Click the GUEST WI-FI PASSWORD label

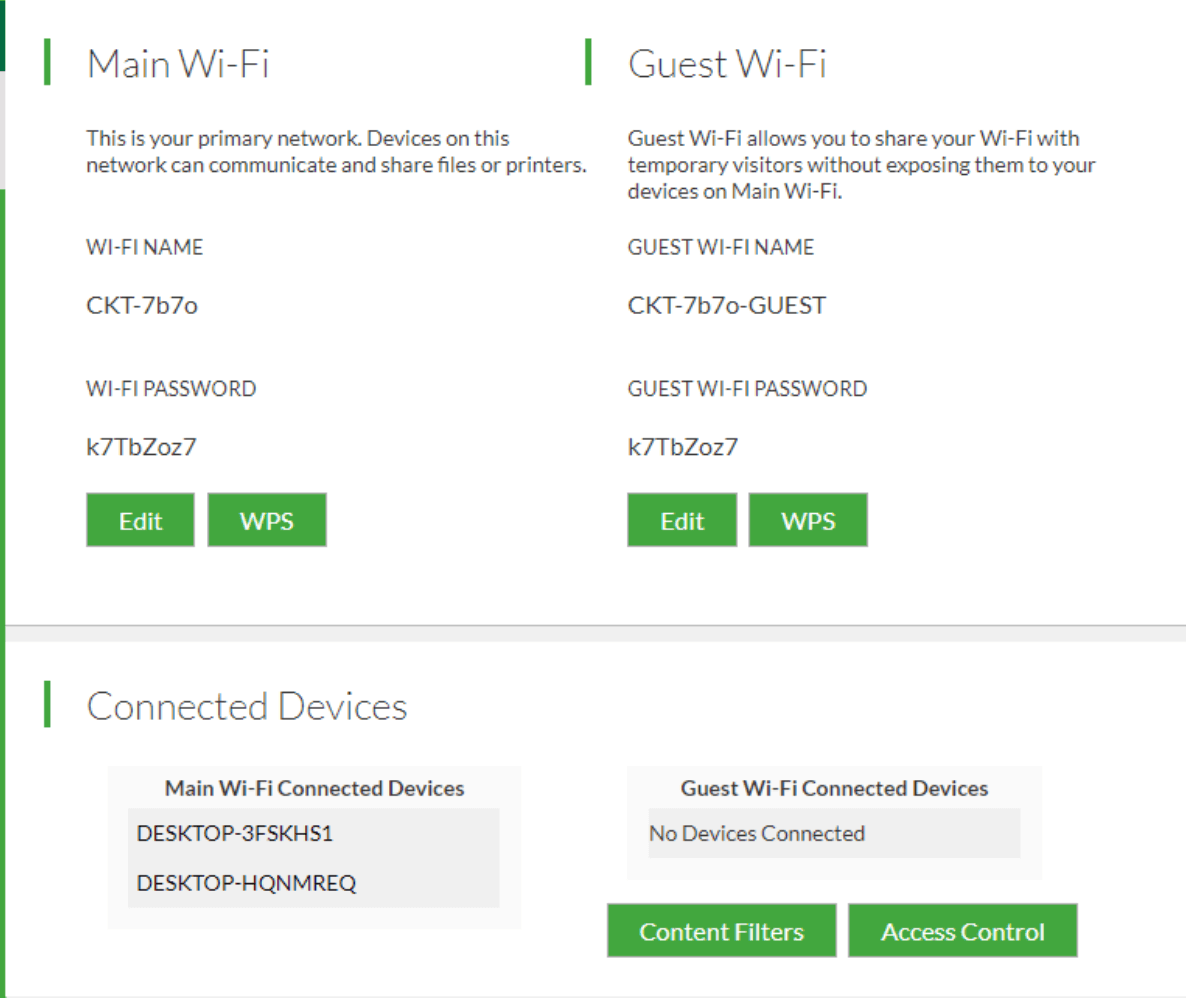tap(747, 389)
